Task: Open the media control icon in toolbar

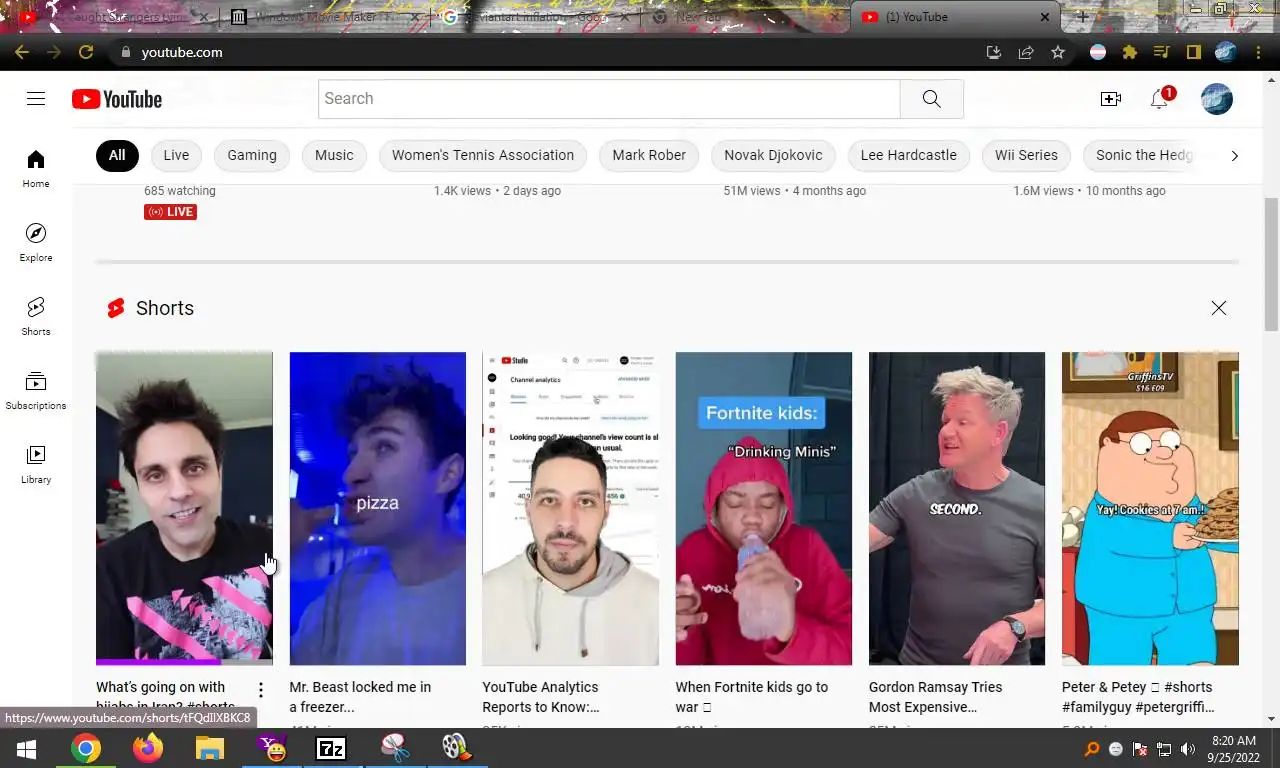Action: point(1161,52)
